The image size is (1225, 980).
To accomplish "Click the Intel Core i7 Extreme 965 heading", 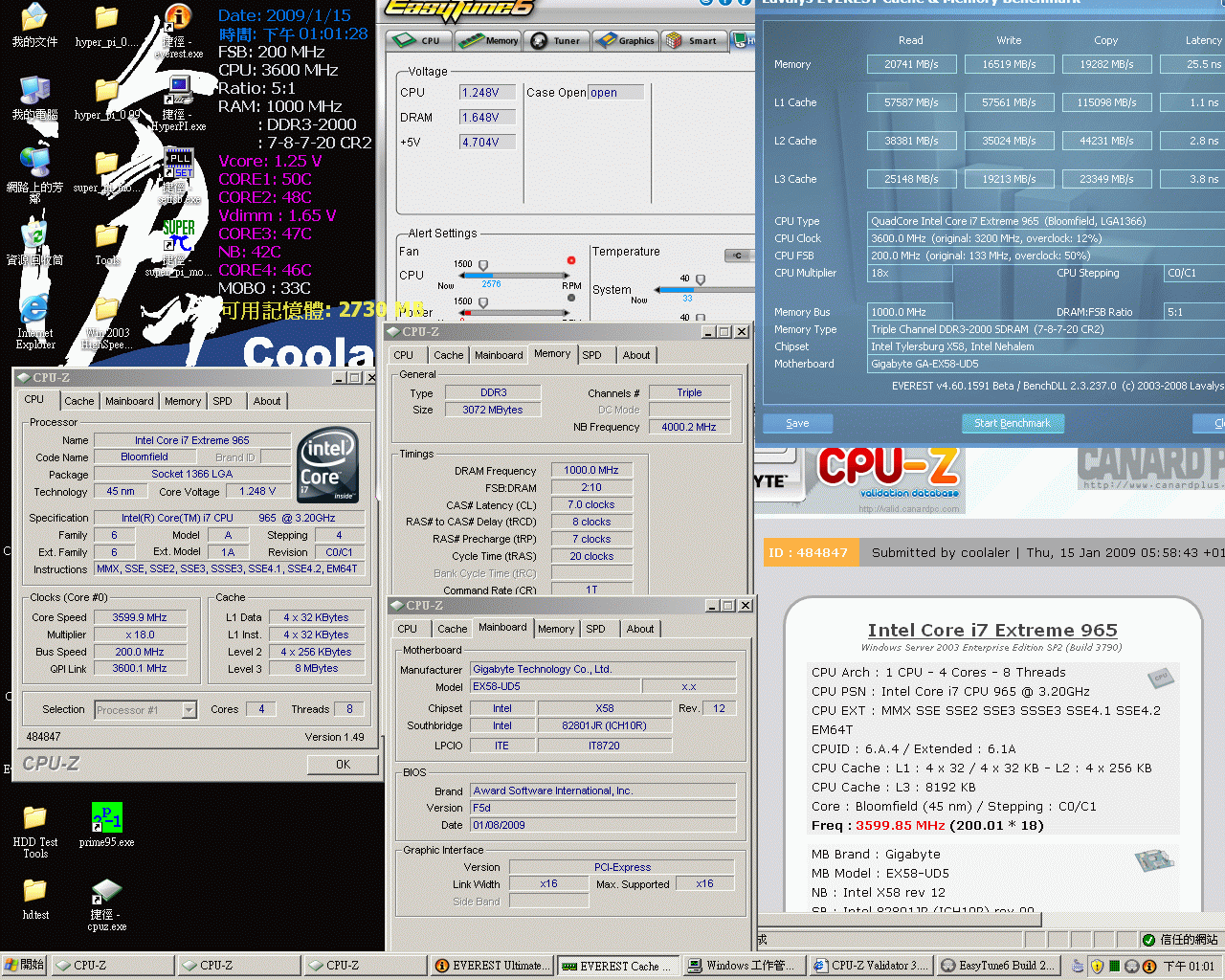I will tap(992, 630).
